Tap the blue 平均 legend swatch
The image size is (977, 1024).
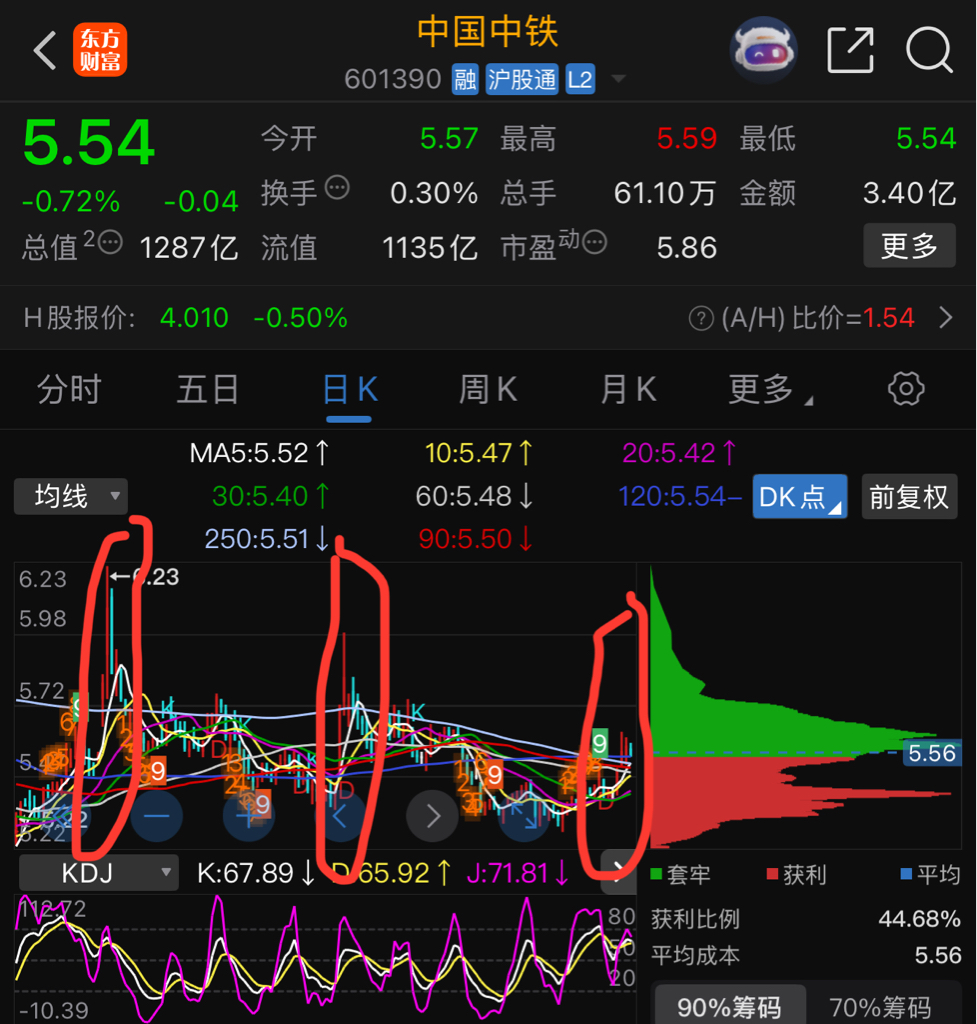coord(906,874)
